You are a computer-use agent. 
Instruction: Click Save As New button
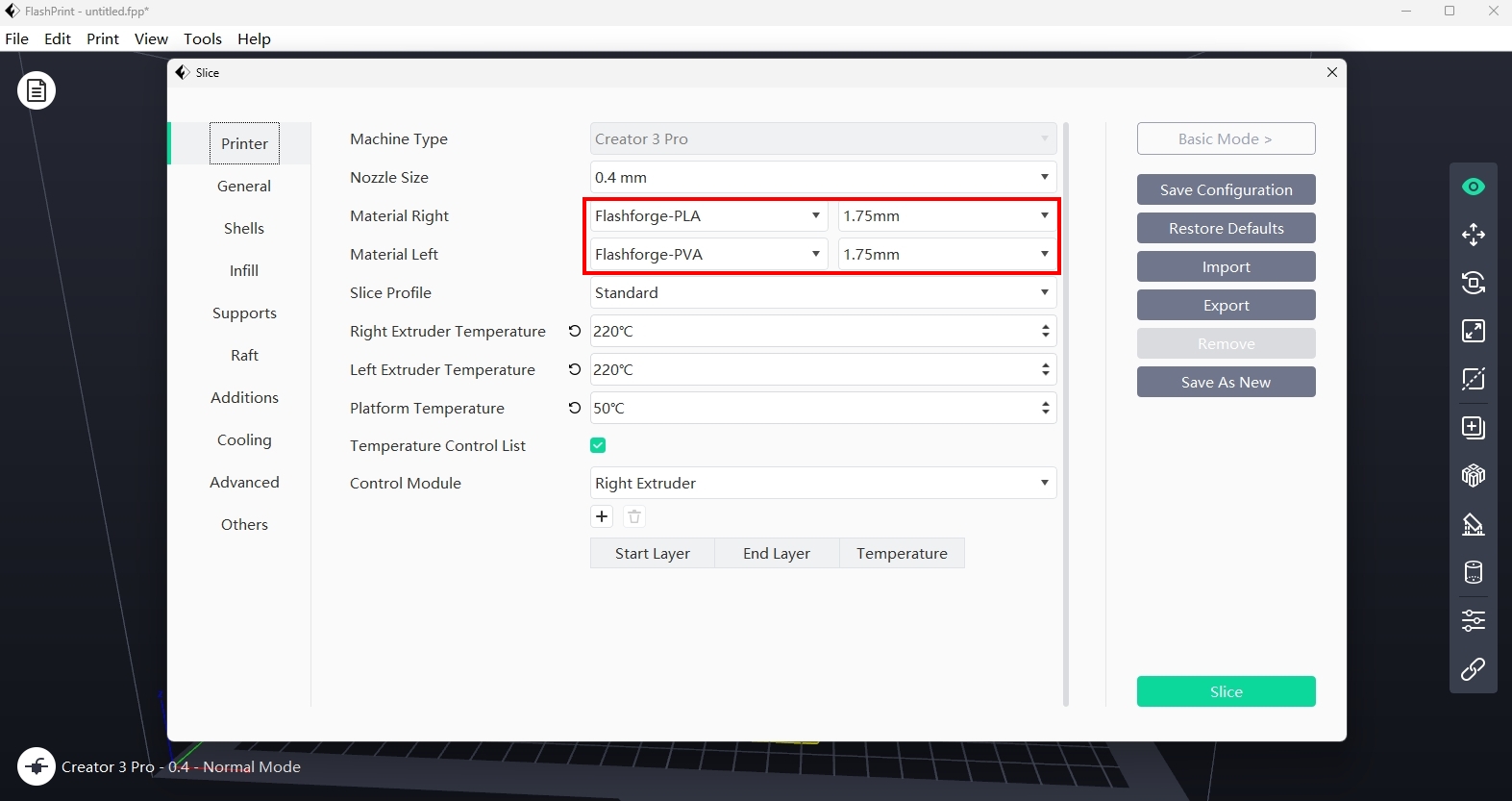(x=1226, y=382)
